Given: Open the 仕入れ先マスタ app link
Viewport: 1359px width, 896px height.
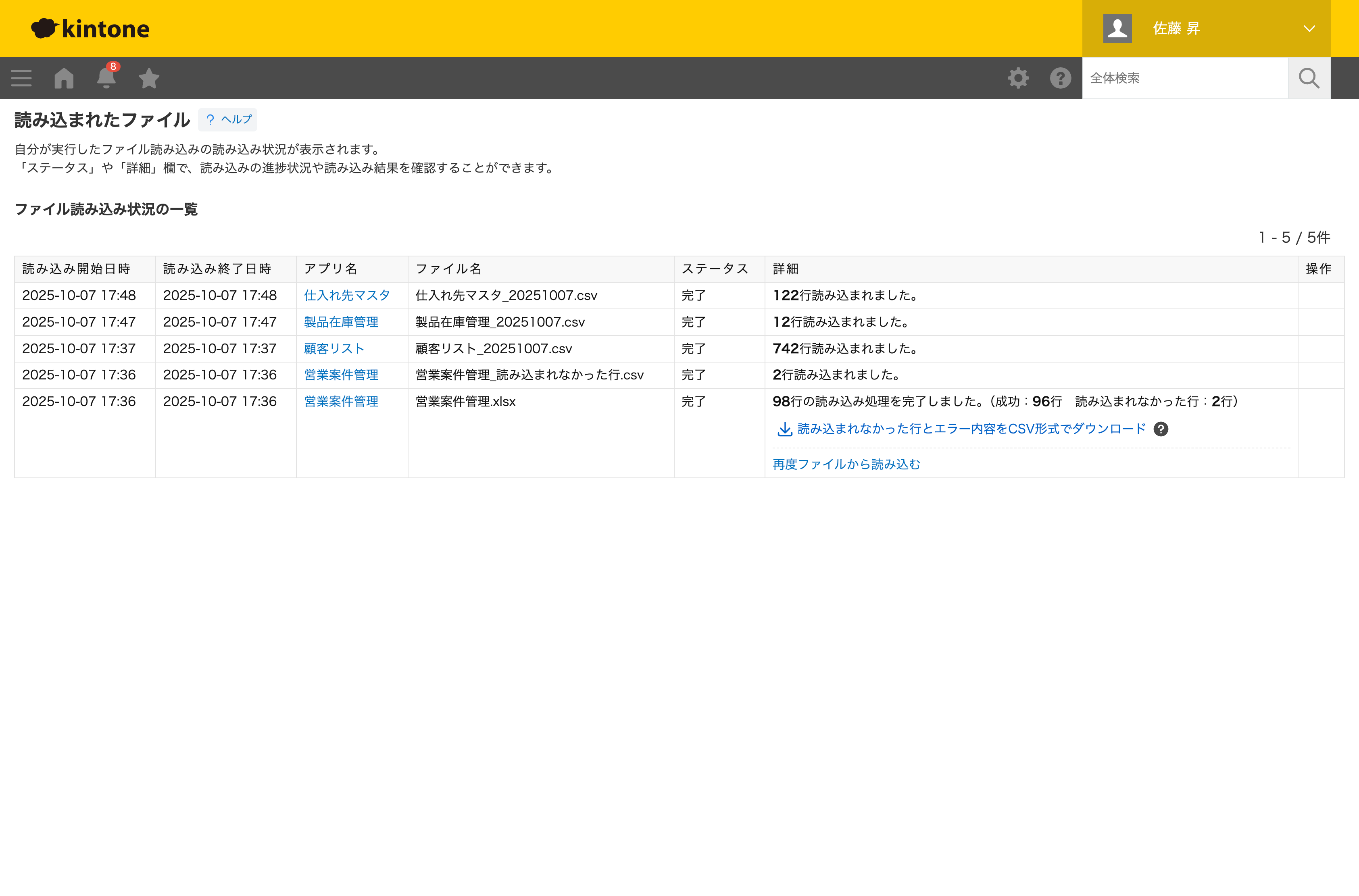Looking at the screenshot, I should pyautogui.click(x=347, y=296).
